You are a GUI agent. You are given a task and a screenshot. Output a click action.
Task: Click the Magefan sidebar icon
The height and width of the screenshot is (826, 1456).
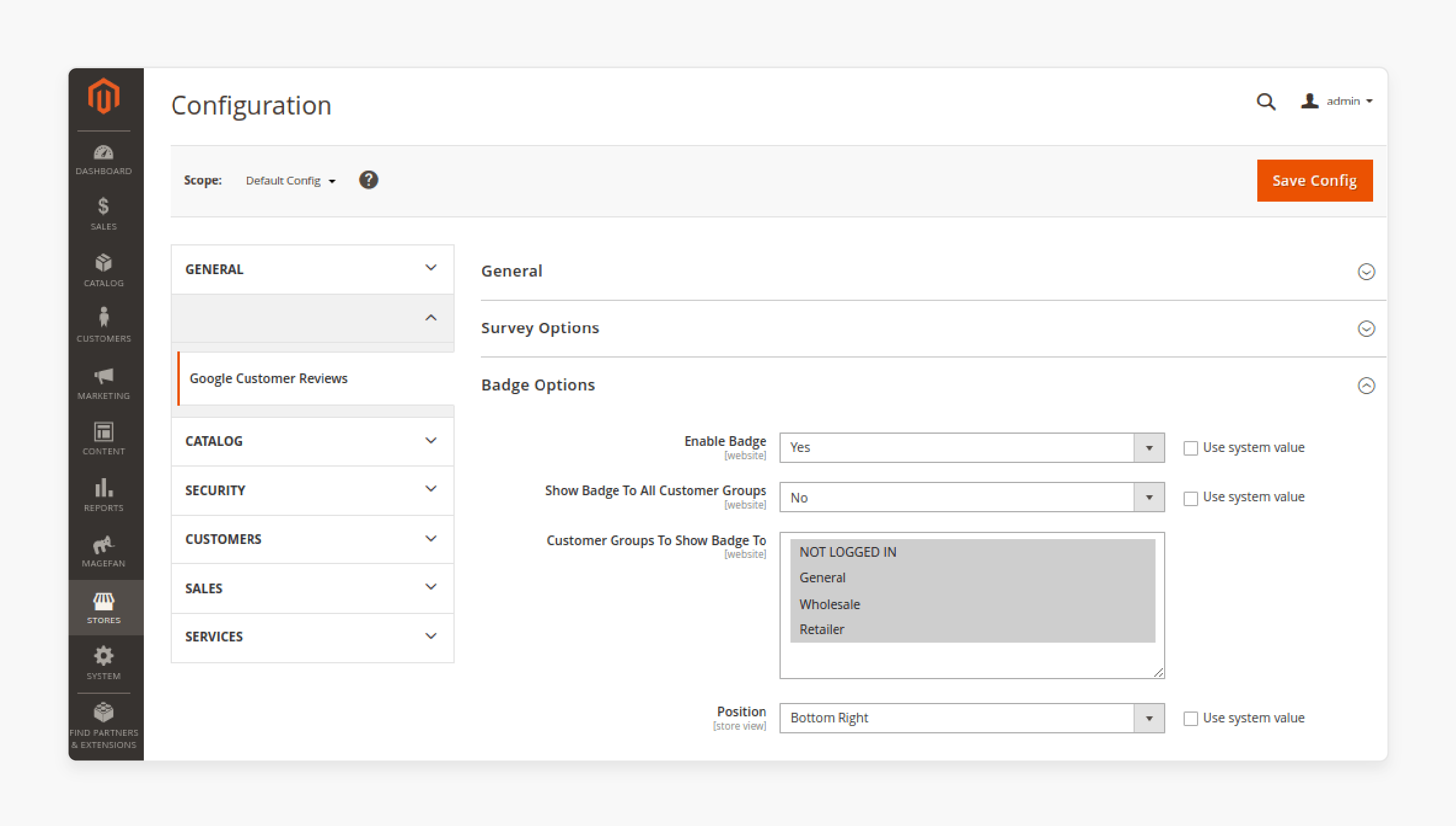pos(103,549)
